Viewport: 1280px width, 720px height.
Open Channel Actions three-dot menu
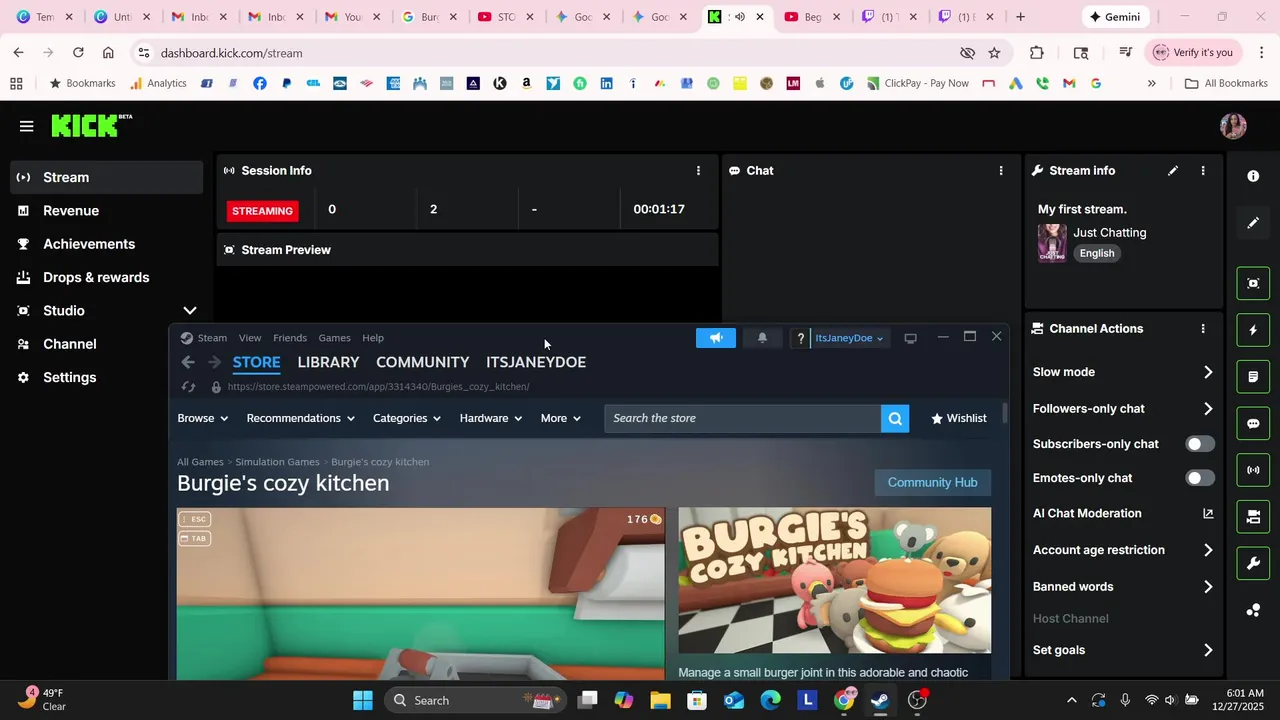click(x=1203, y=329)
